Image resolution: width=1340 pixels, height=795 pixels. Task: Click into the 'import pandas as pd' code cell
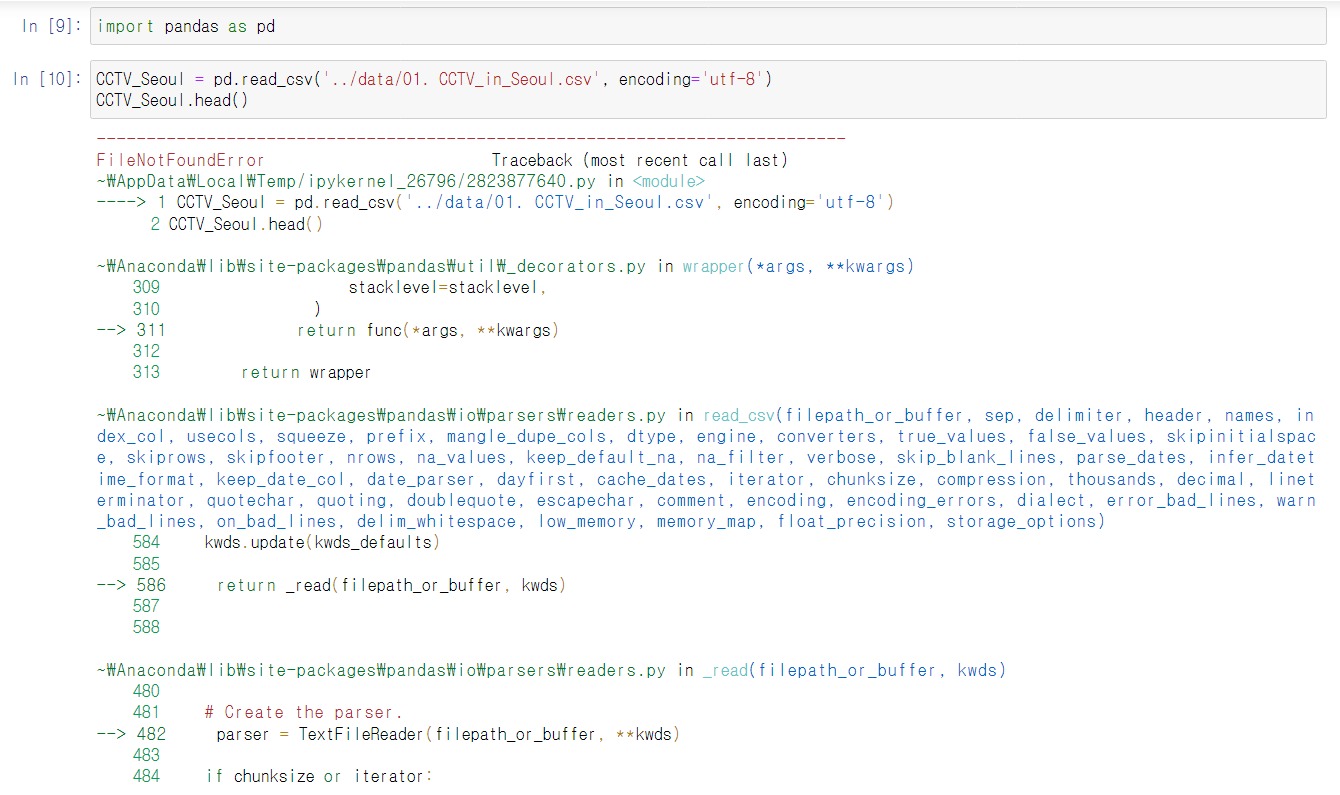(708, 26)
